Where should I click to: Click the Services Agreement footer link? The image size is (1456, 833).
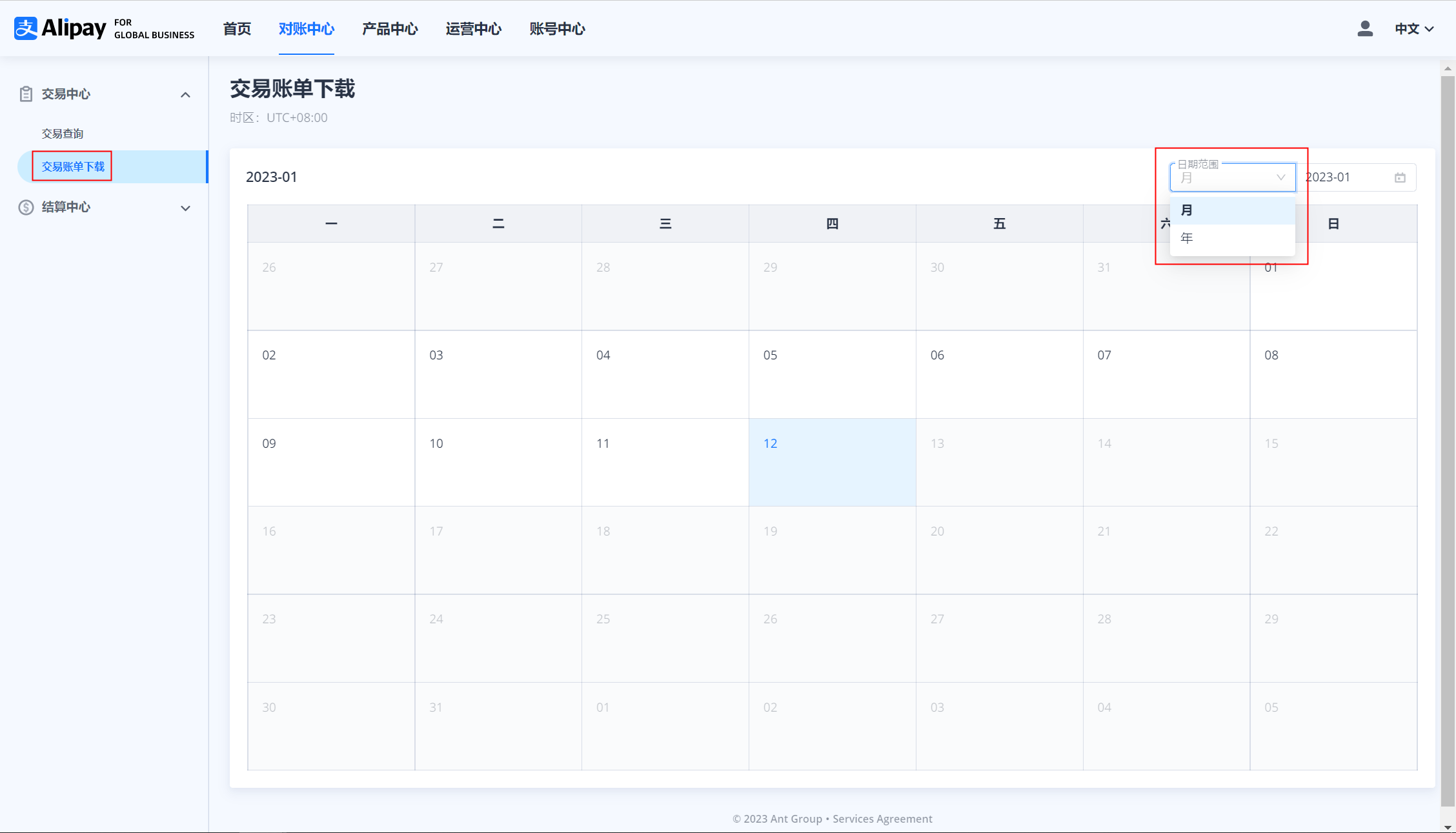(882, 819)
